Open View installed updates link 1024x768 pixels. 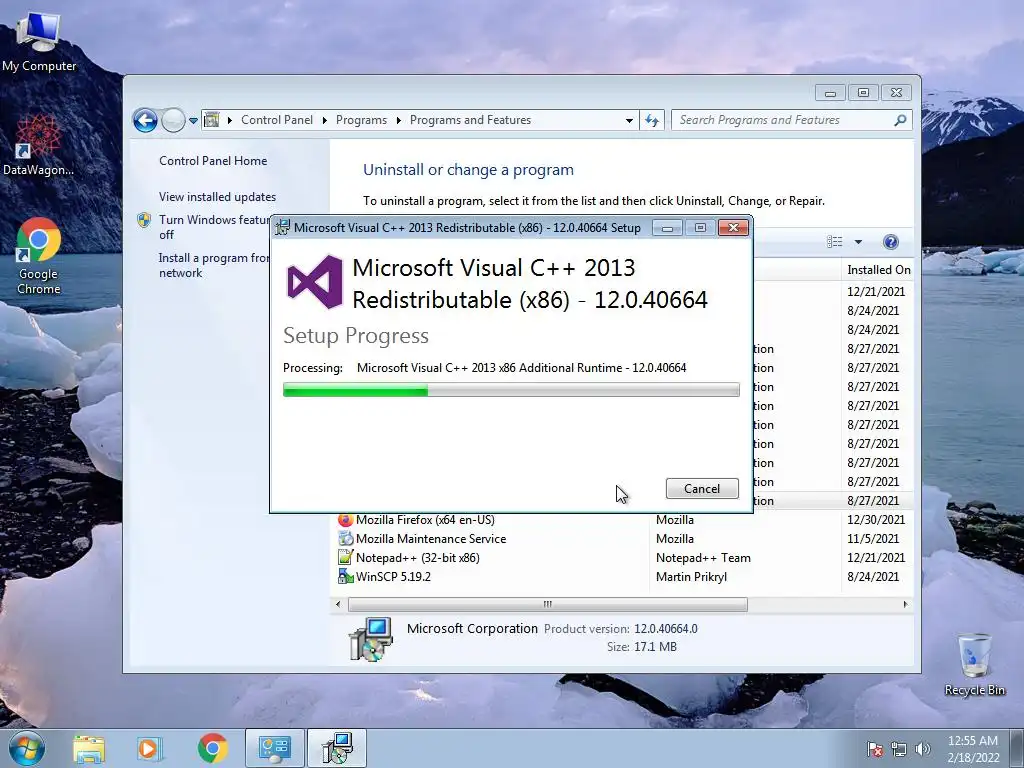pos(217,197)
